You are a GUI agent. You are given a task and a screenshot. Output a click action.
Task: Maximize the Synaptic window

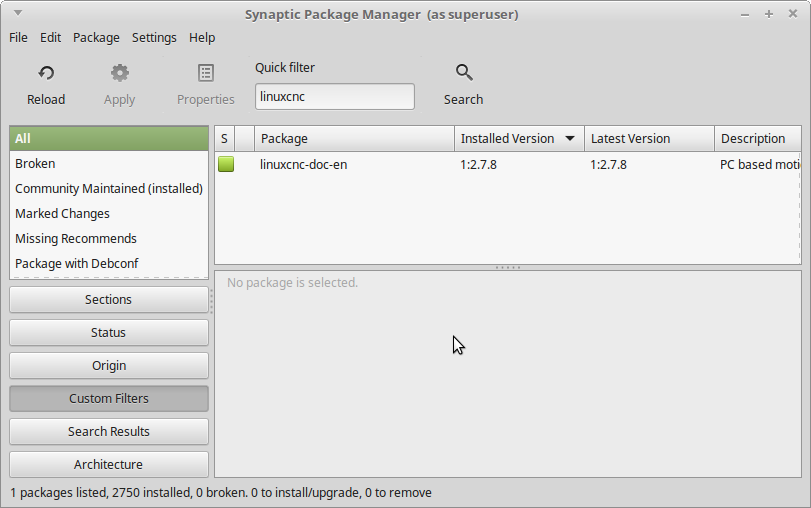point(769,14)
